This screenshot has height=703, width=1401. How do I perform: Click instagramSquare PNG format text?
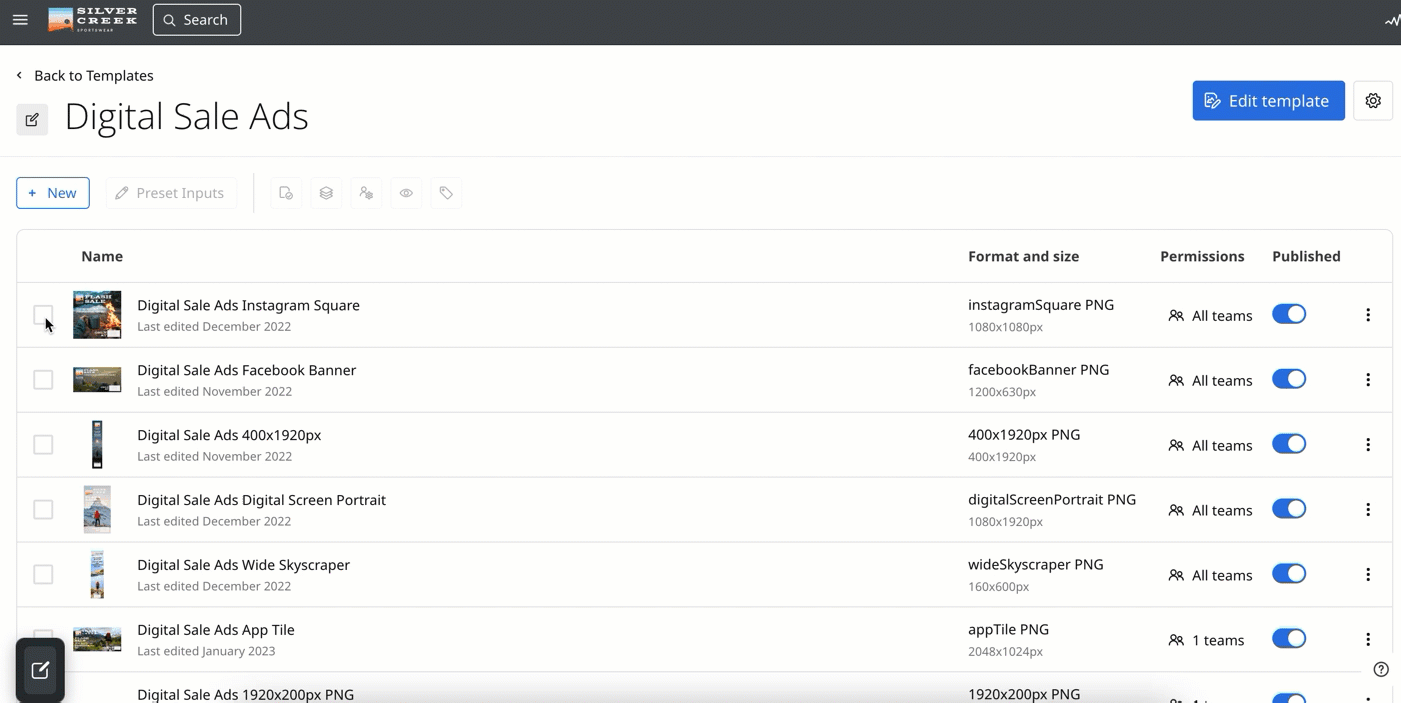coord(1041,305)
